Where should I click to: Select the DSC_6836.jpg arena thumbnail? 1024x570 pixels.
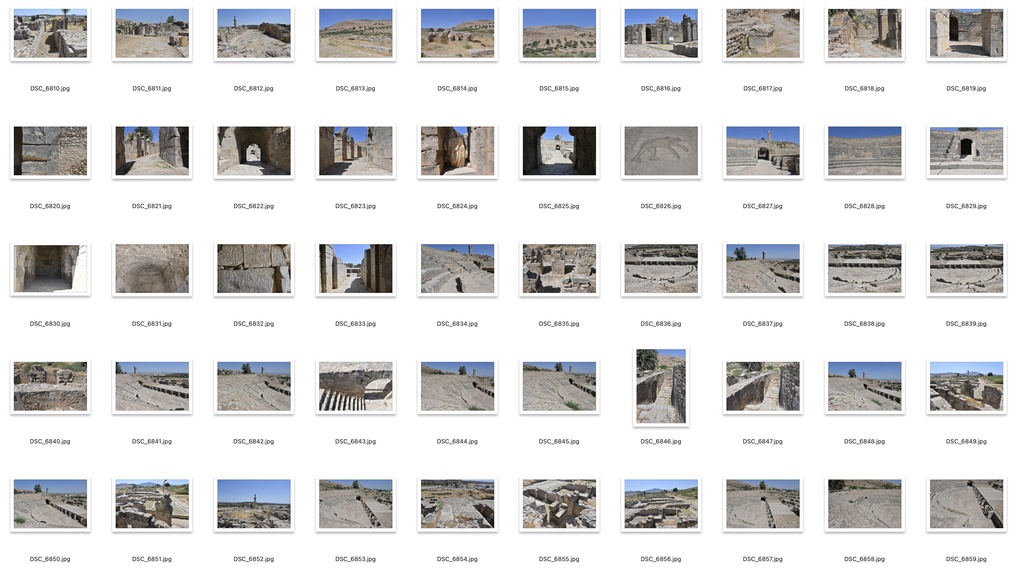coord(662,268)
